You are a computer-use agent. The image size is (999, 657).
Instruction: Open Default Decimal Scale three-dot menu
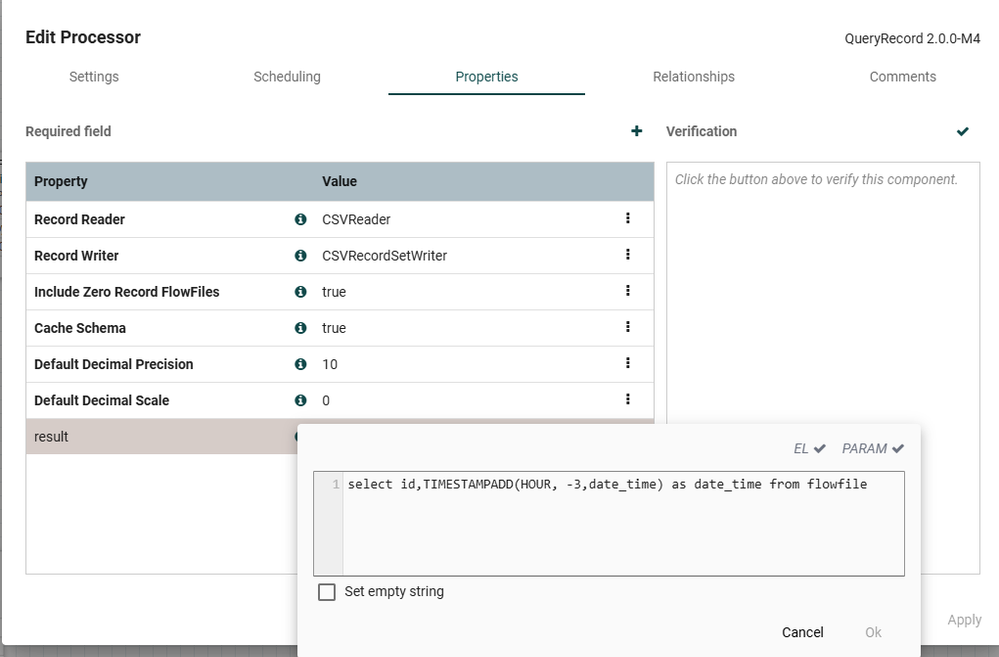(x=628, y=399)
